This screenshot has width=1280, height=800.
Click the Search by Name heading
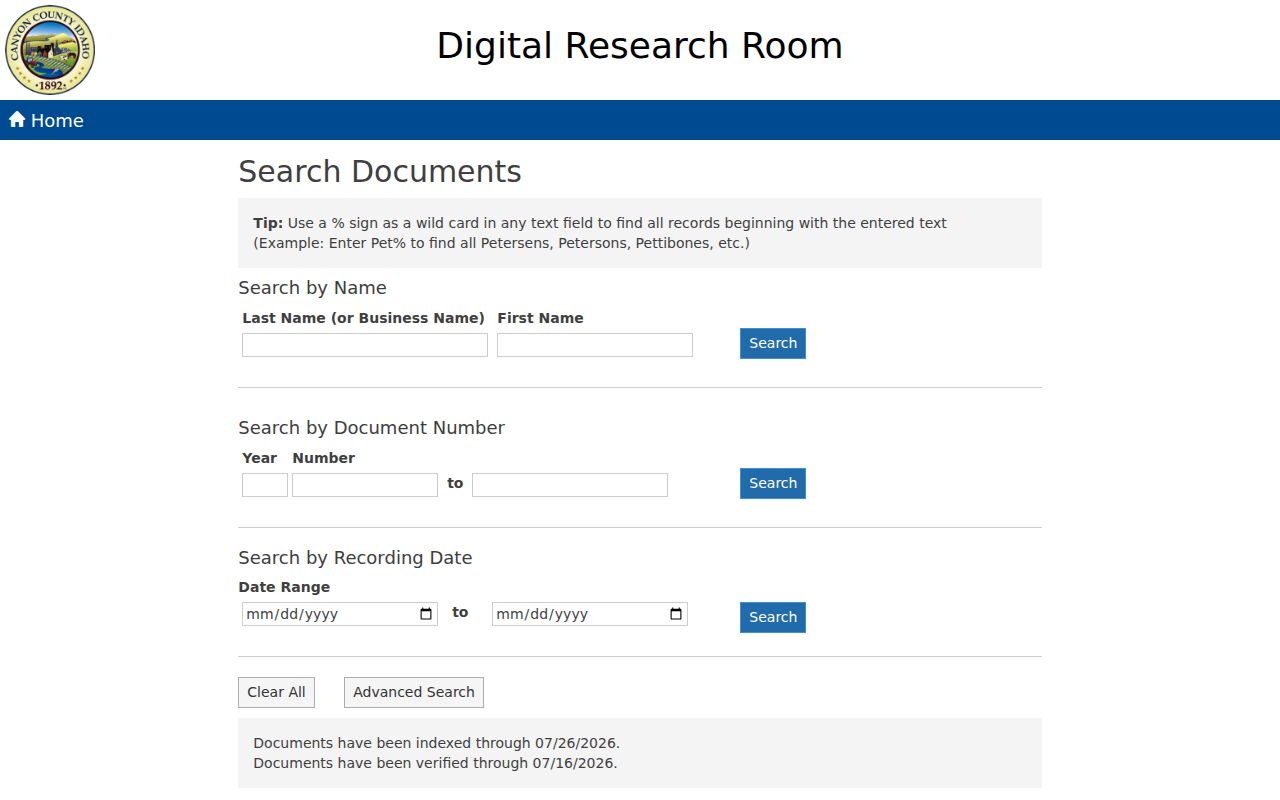pos(312,288)
